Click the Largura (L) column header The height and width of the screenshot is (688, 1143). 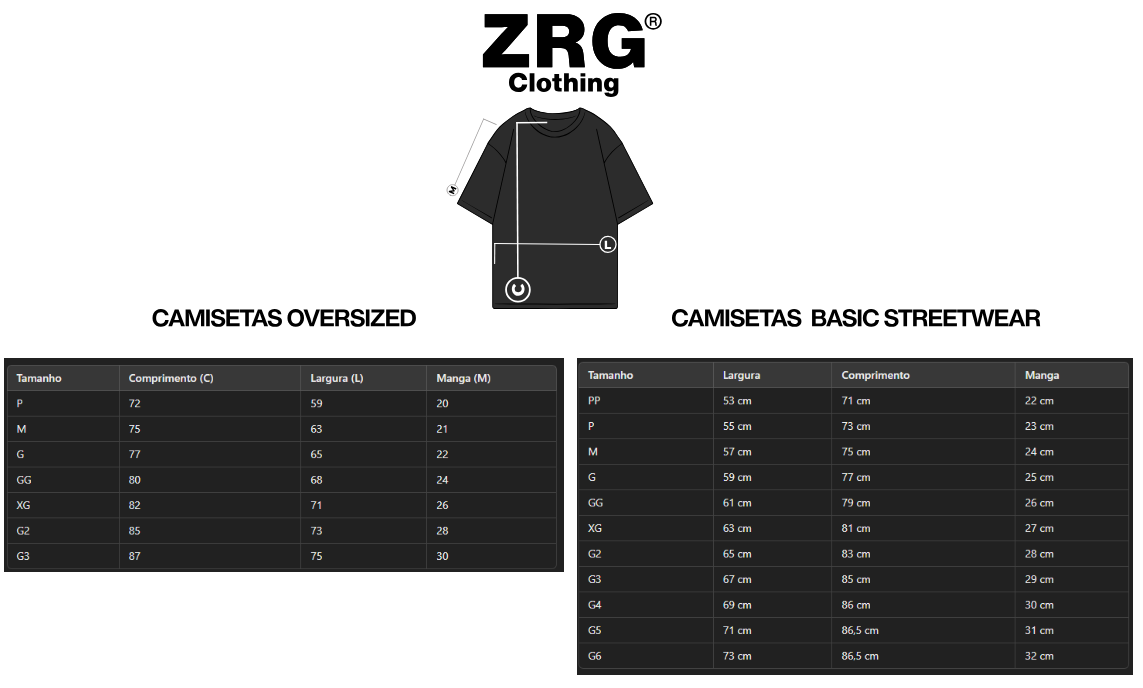coord(337,378)
